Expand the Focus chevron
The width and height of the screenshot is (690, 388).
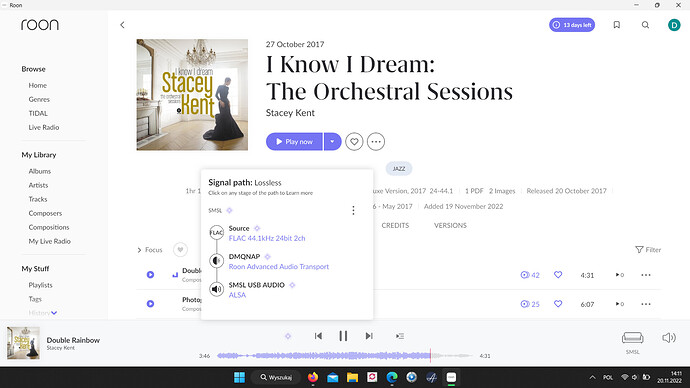coord(139,250)
